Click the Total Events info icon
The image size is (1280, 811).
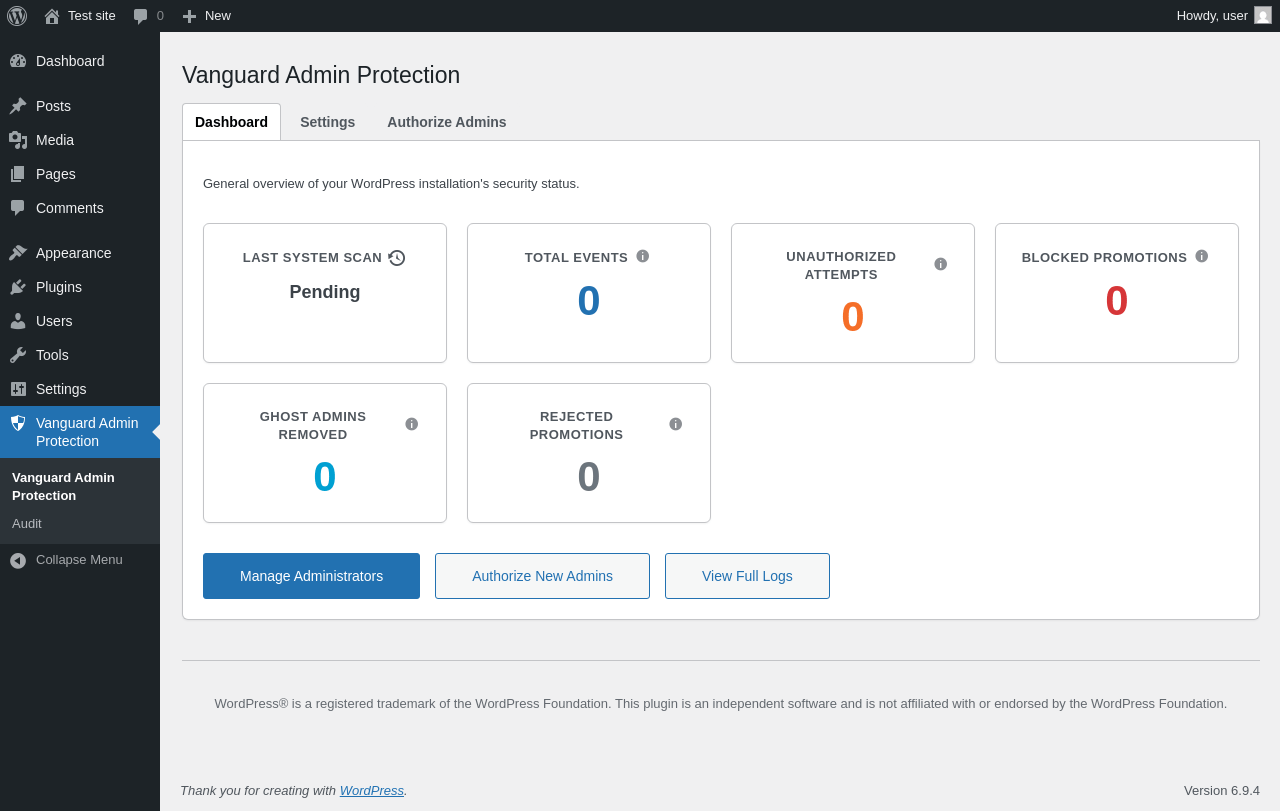(643, 256)
